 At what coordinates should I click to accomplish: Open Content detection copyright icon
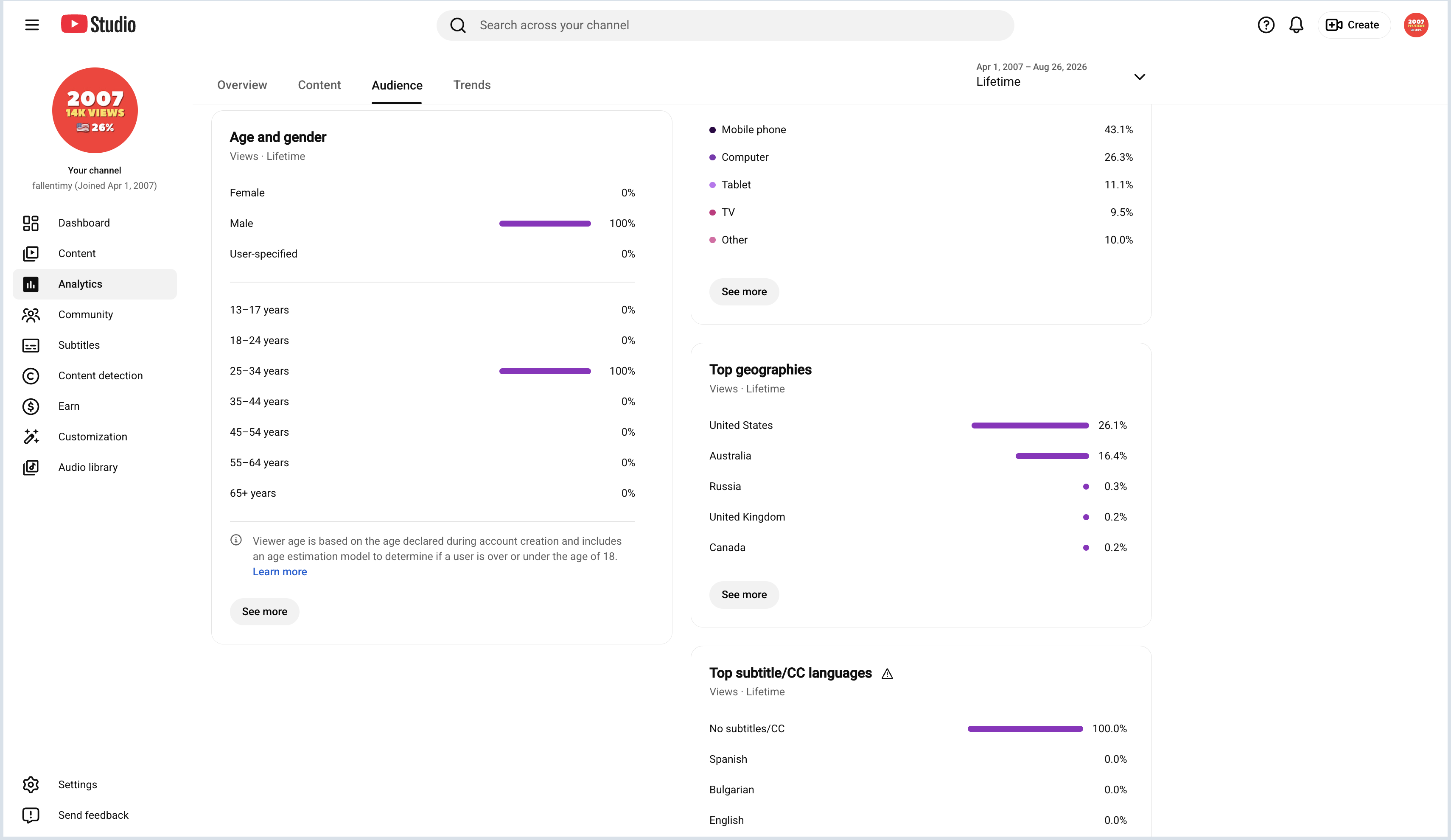pyautogui.click(x=31, y=375)
